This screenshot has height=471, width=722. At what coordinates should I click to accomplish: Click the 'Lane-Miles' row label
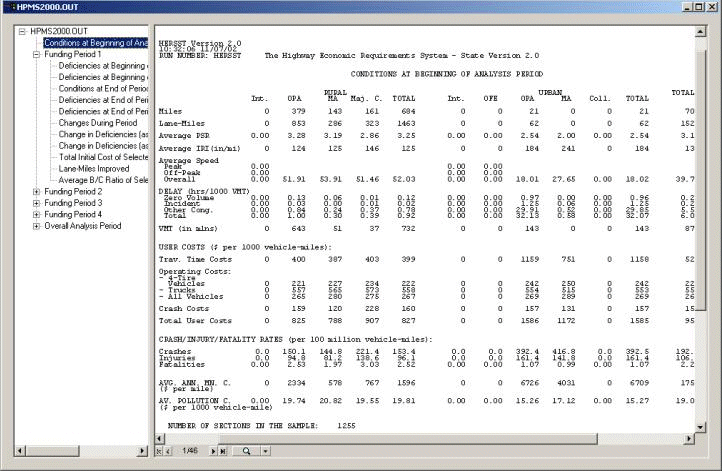pyautogui.click(x=182, y=123)
